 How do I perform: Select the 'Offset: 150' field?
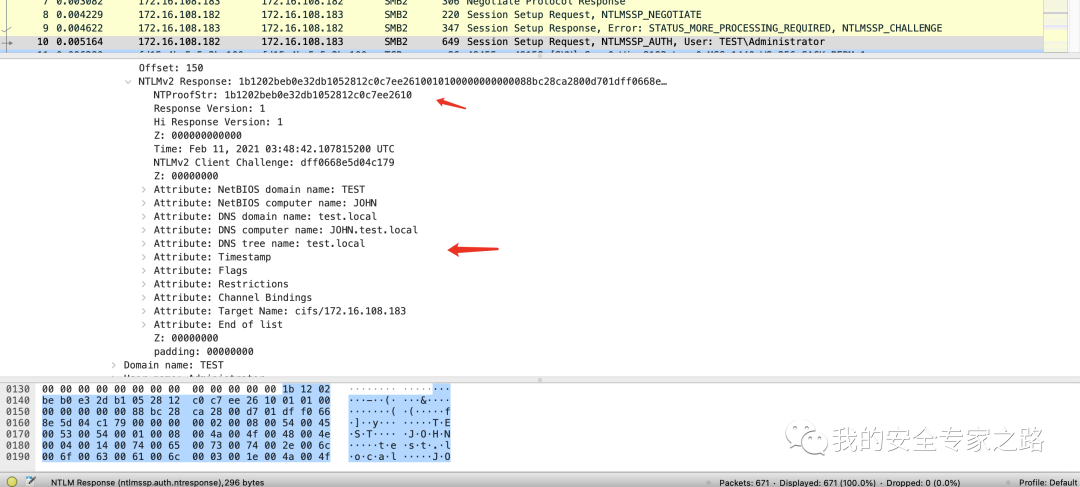point(171,68)
